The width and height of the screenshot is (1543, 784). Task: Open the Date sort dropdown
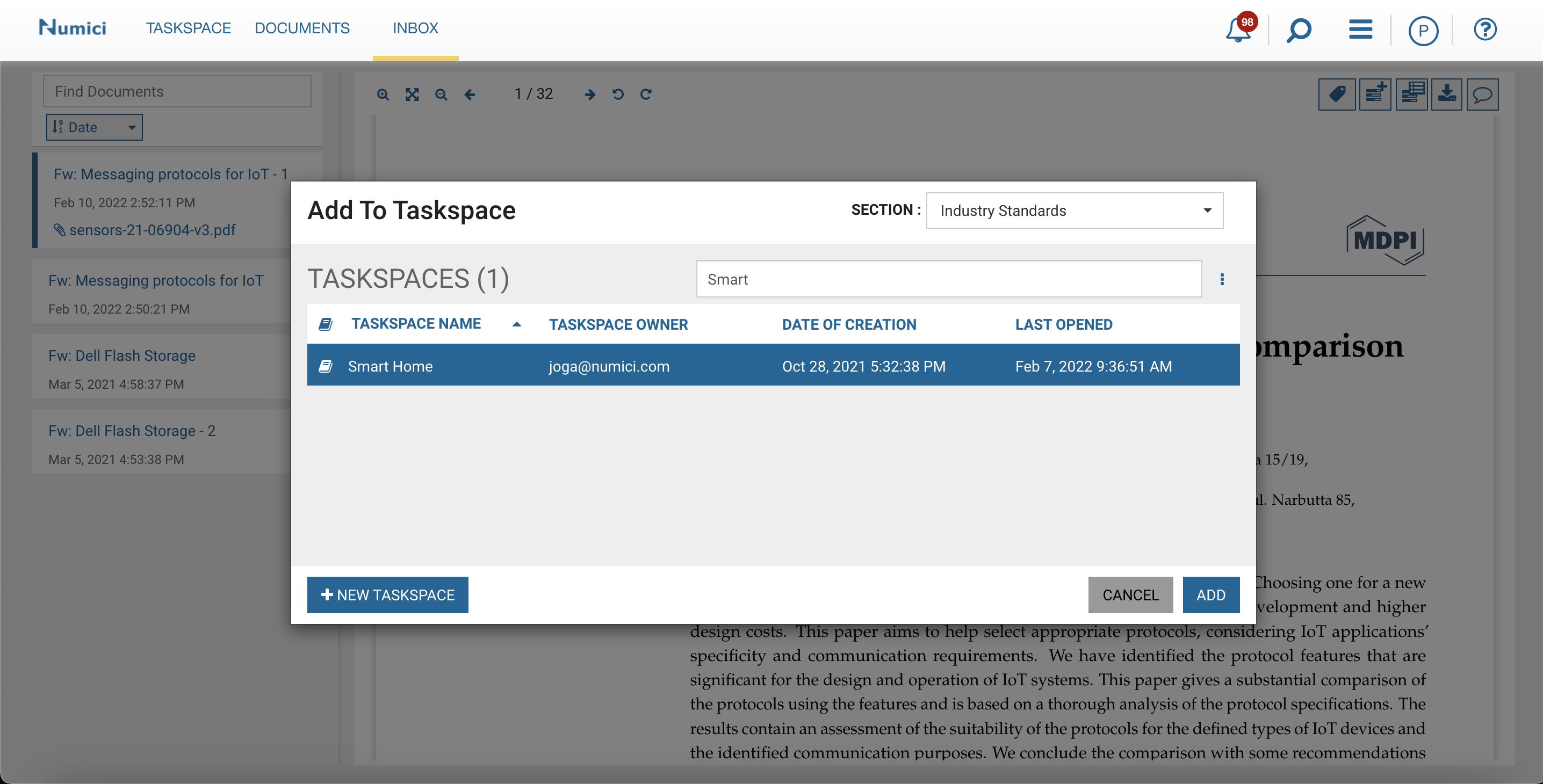(95, 127)
